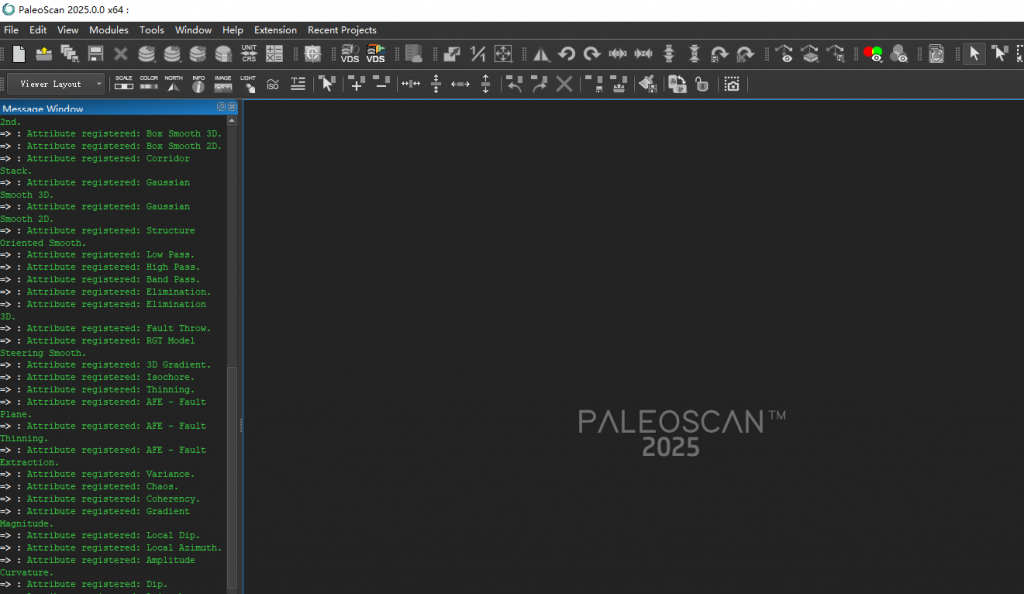Click the colored VDS export icon
1024x594 pixels.
pyautogui.click(x=376, y=54)
